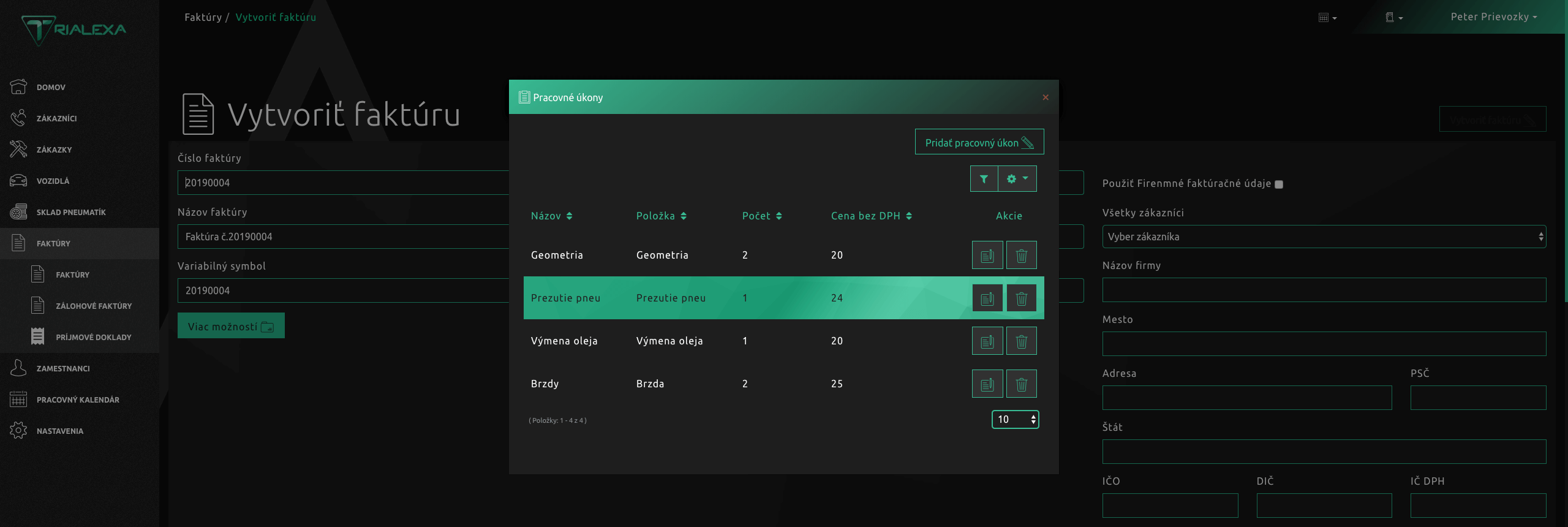Image resolution: width=1568 pixels, height=527 pixels.
Task: Open Sklad pneumatík in the sidebar
Action: click(70, 212)
